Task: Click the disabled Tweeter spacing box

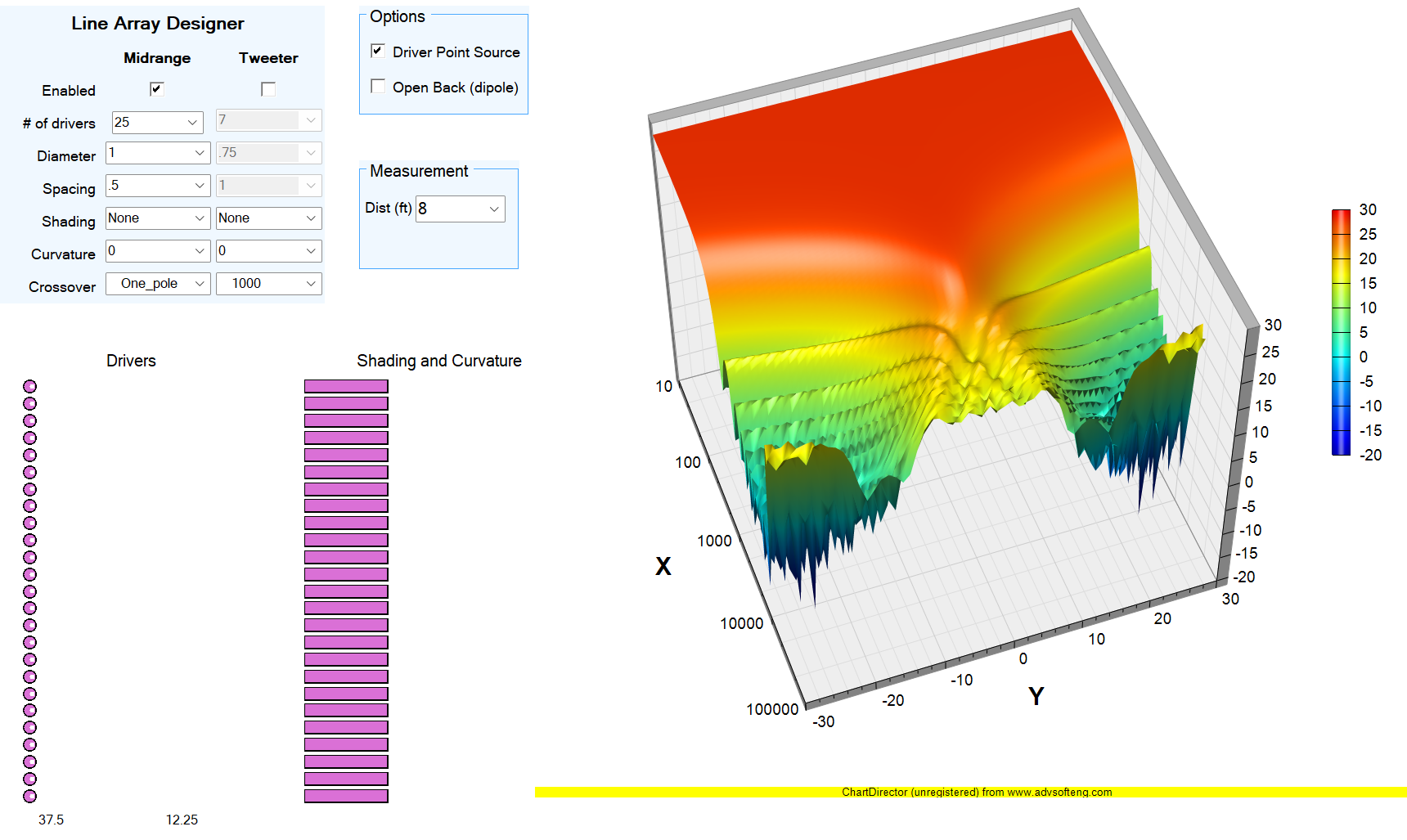Action: point(268,186)
